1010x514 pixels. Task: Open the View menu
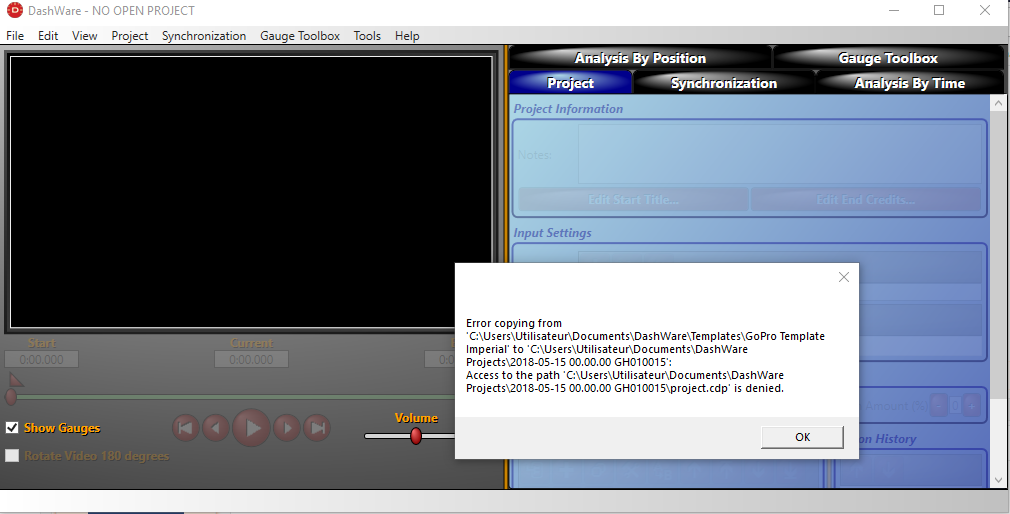84,36
